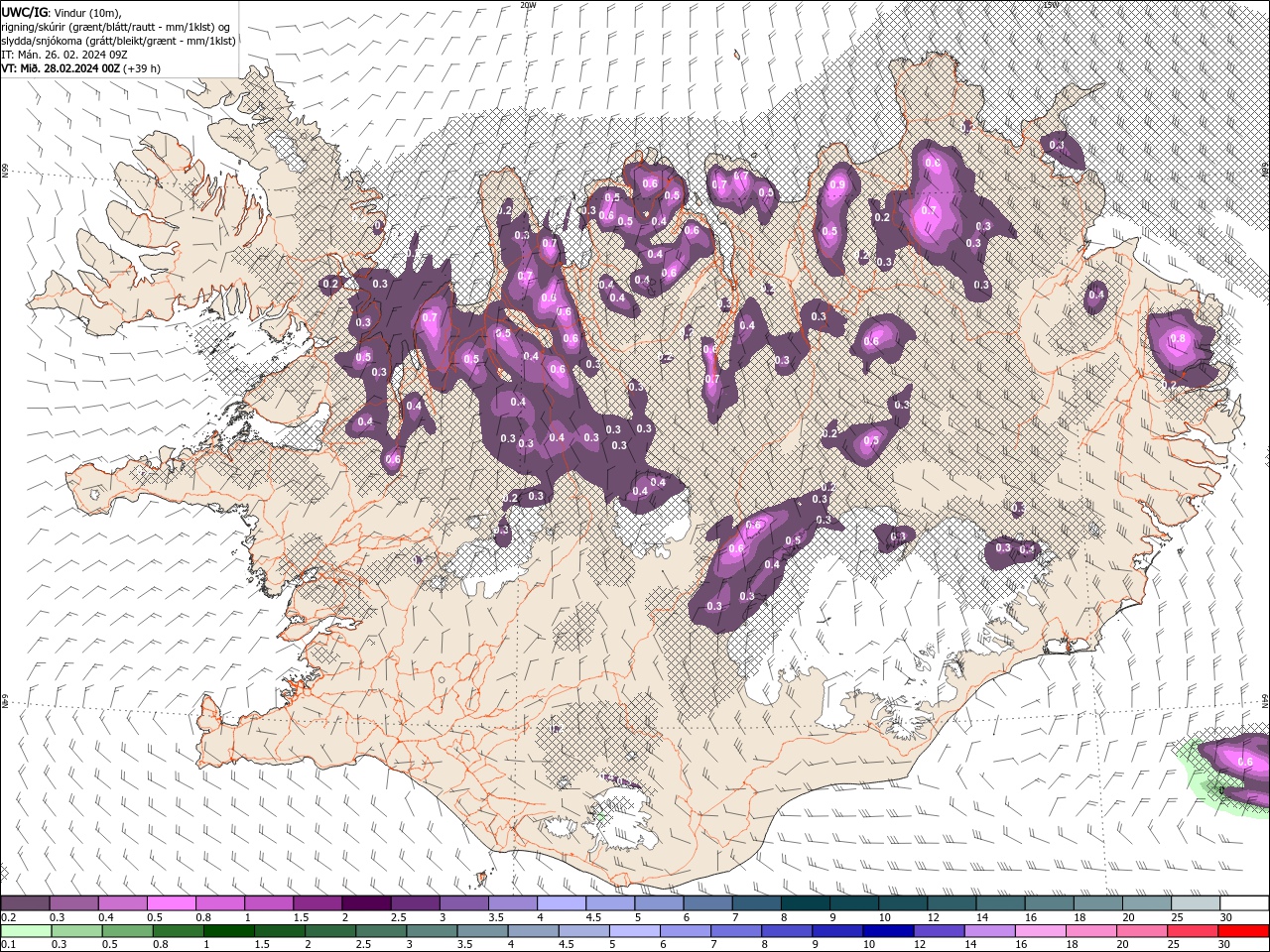Click the 0.9 snowfall value on the map
This screenshot has height=952, width=1270.
point(837,184)
